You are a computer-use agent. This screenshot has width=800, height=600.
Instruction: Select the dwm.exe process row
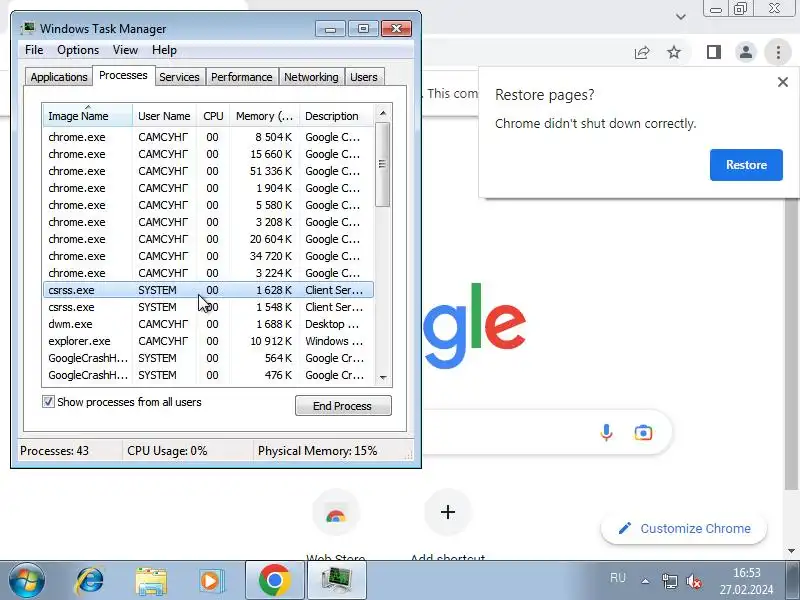click(x=208, y=324)
